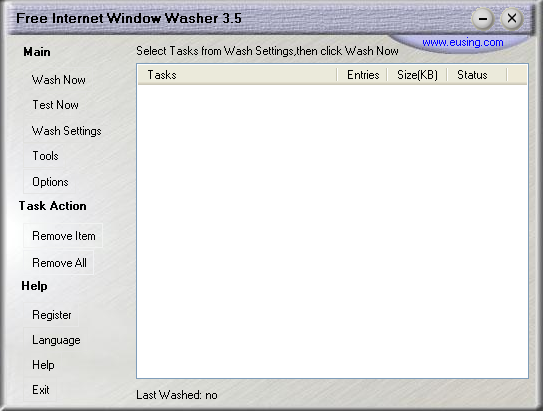Open the Register option
The width and height of the screenshot is (543, 411).
52,315
